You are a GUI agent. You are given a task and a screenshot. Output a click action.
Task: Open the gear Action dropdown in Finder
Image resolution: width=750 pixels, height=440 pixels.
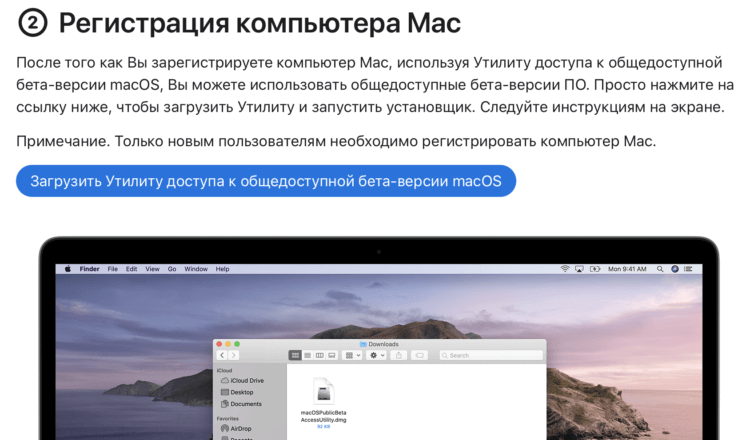(x=377, y=355)
